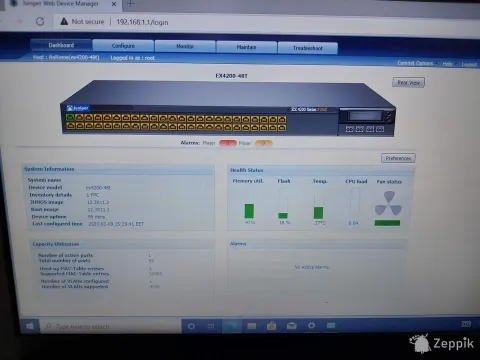This screenshot has width=480, height=360.
Task: Open the Commit Options dropdown
Action: point(416,63)
